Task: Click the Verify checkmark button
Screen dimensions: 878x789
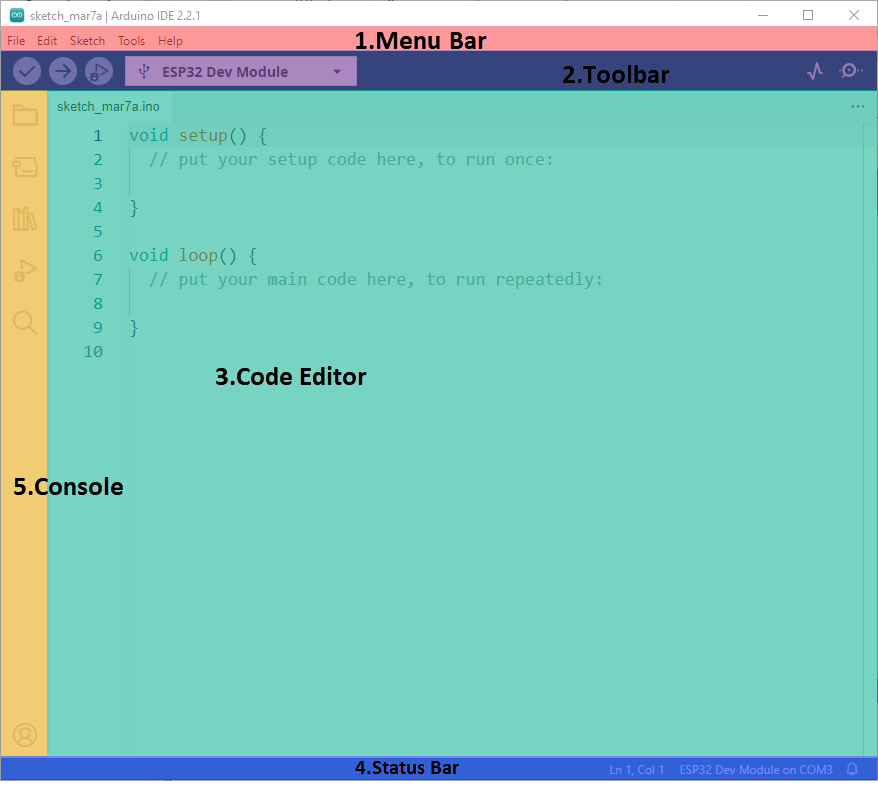Action: 27,71
